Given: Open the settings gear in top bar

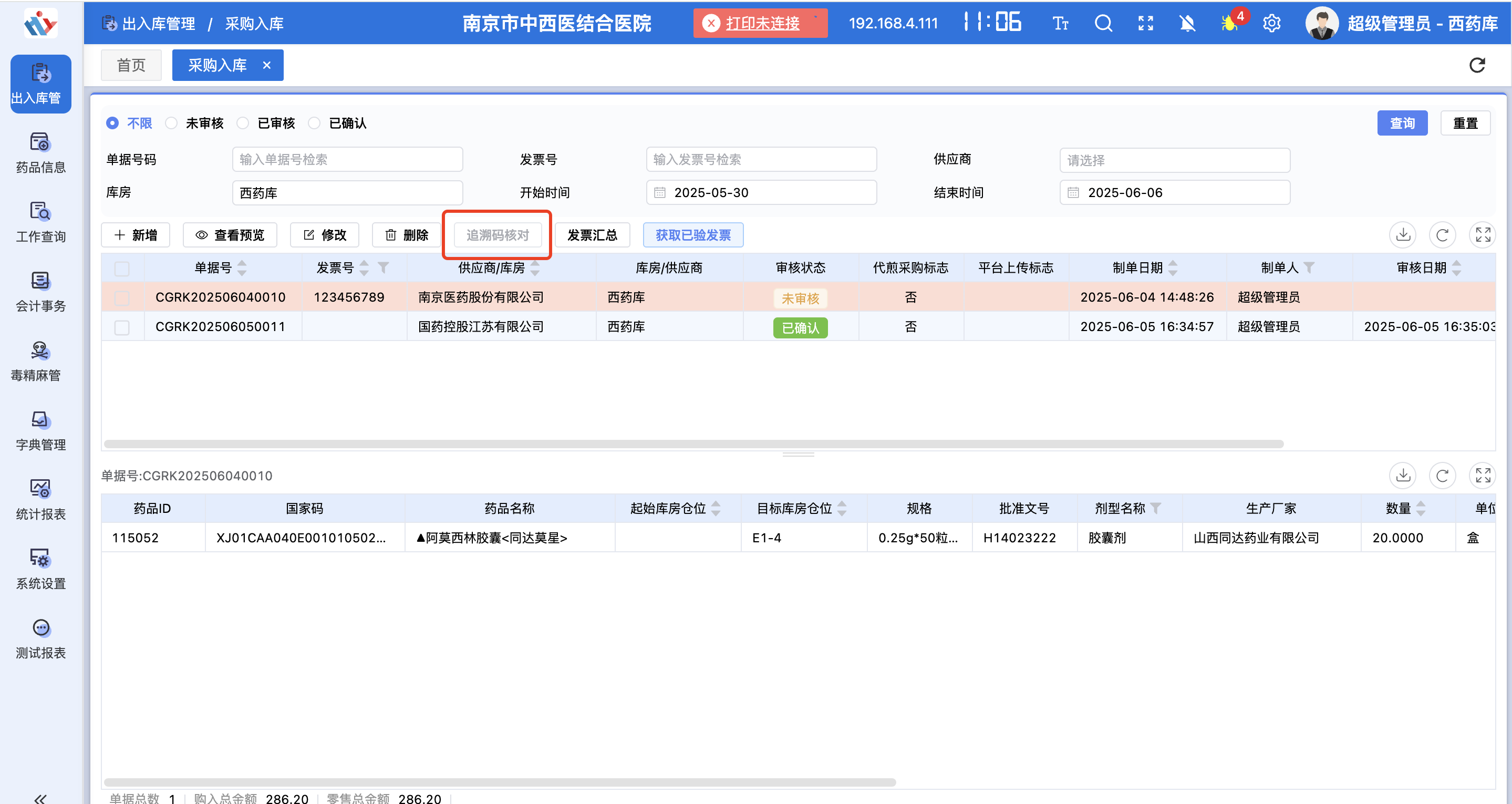Looking at the screenshot, I should click(x=1271, y=23).
